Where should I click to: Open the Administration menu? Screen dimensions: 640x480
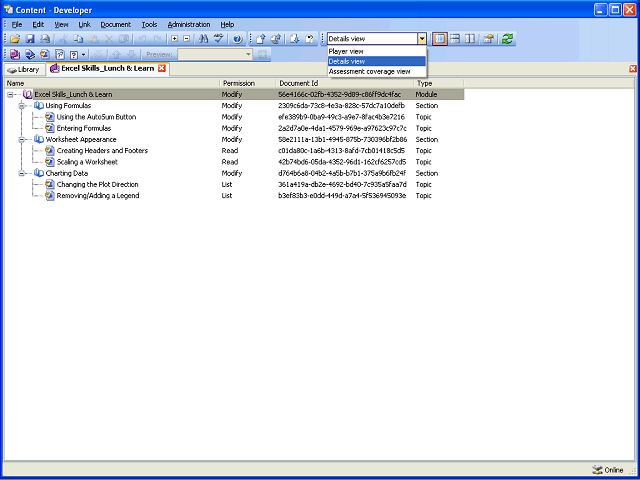pyautogui.click(x=189, y=24)
